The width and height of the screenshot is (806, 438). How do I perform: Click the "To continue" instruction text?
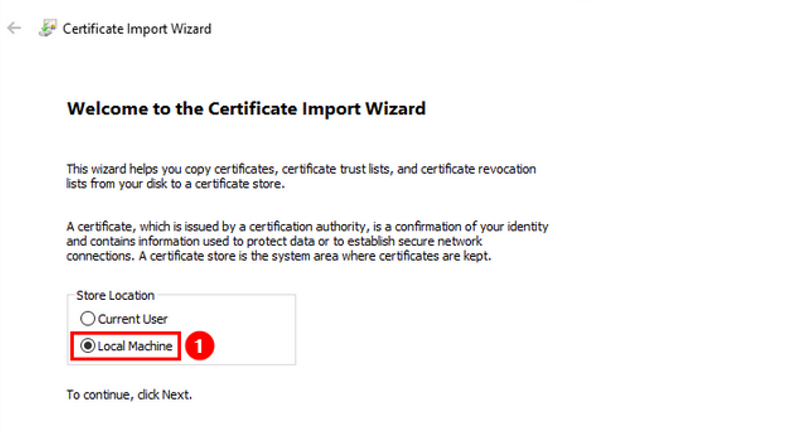[96, 394]
